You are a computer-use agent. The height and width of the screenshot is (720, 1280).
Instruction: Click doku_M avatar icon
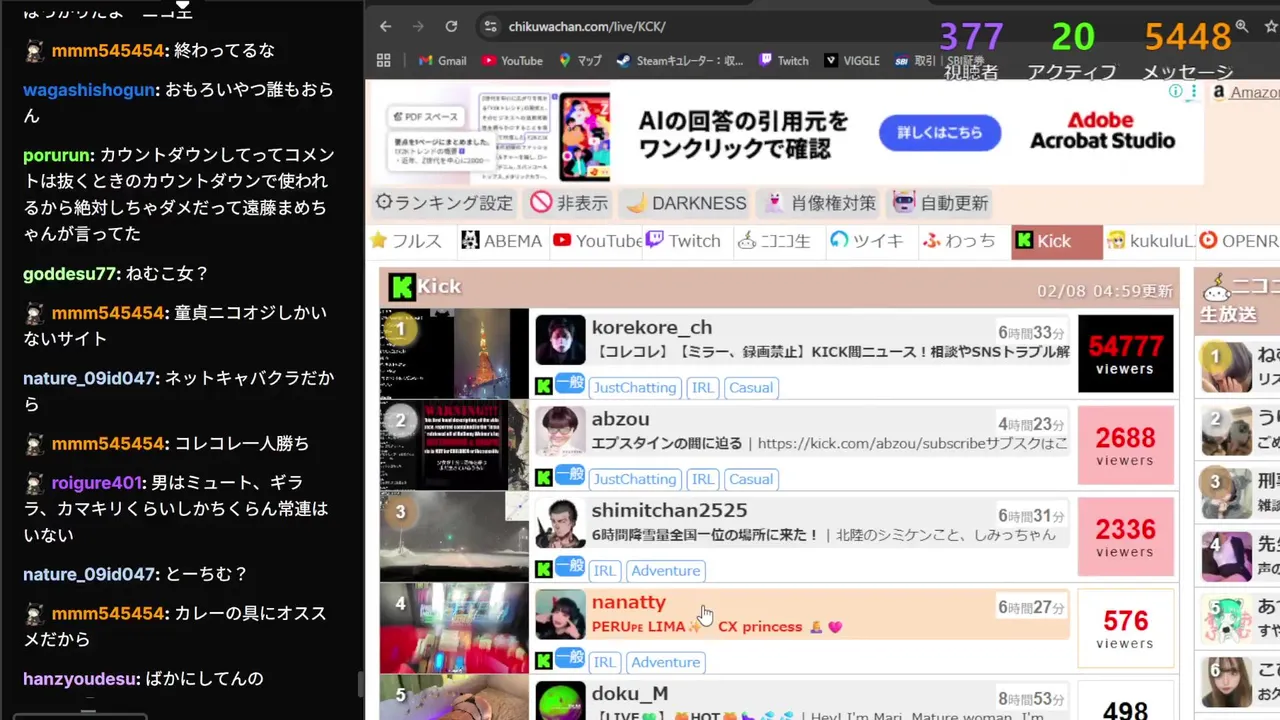pyautogui.click(x=560, y=702)
